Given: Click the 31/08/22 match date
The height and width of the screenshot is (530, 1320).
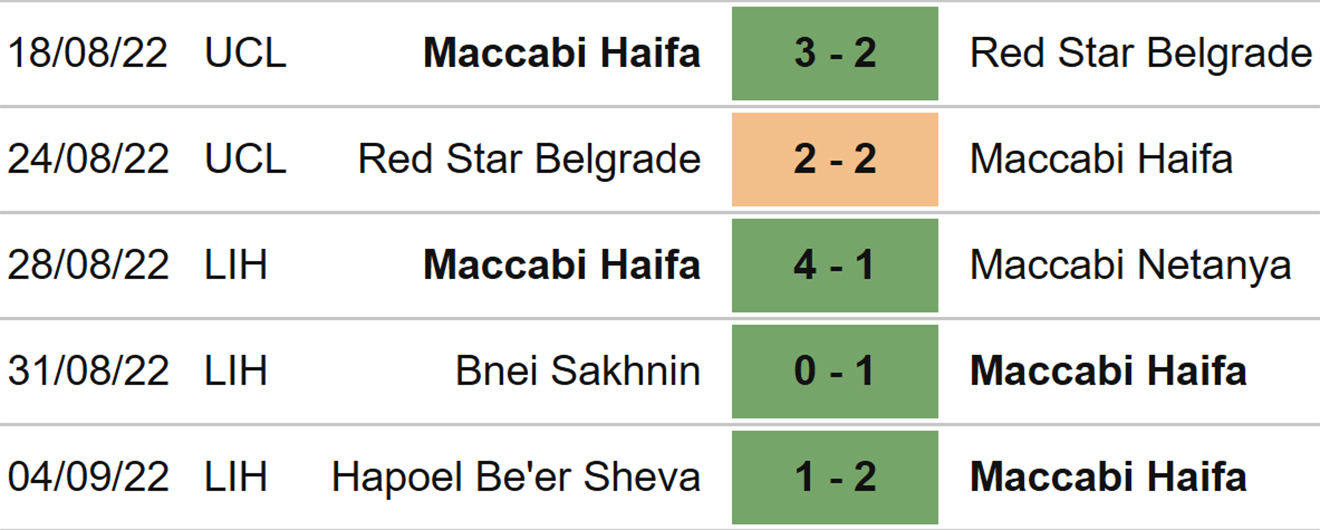Looking at the screenshot, I should pos(88,372).
